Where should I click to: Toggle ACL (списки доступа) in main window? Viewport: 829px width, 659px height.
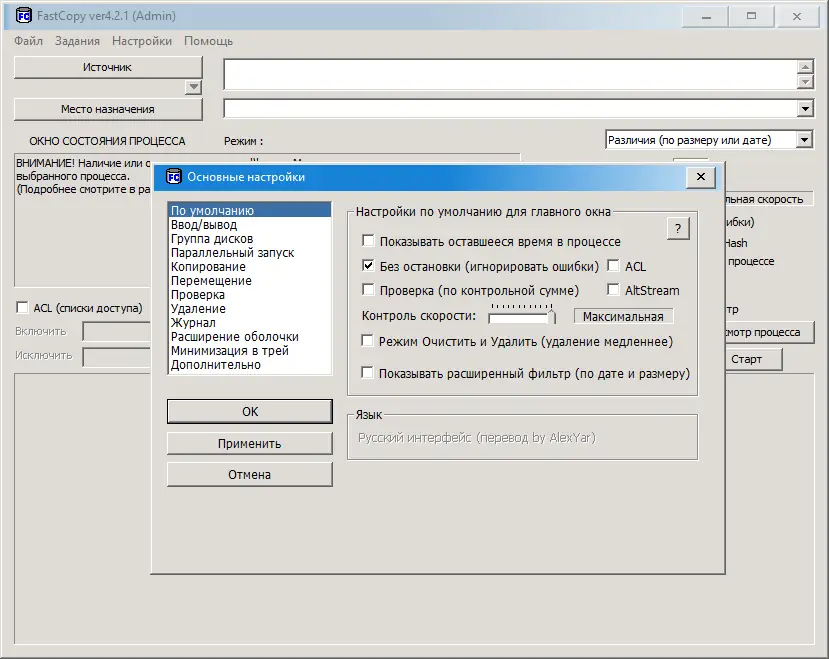coord(22,308)
